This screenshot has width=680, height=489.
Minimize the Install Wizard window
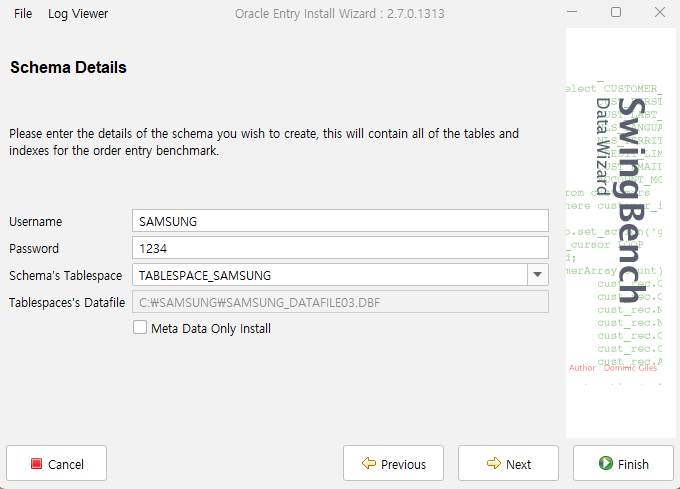click(571, 13)
